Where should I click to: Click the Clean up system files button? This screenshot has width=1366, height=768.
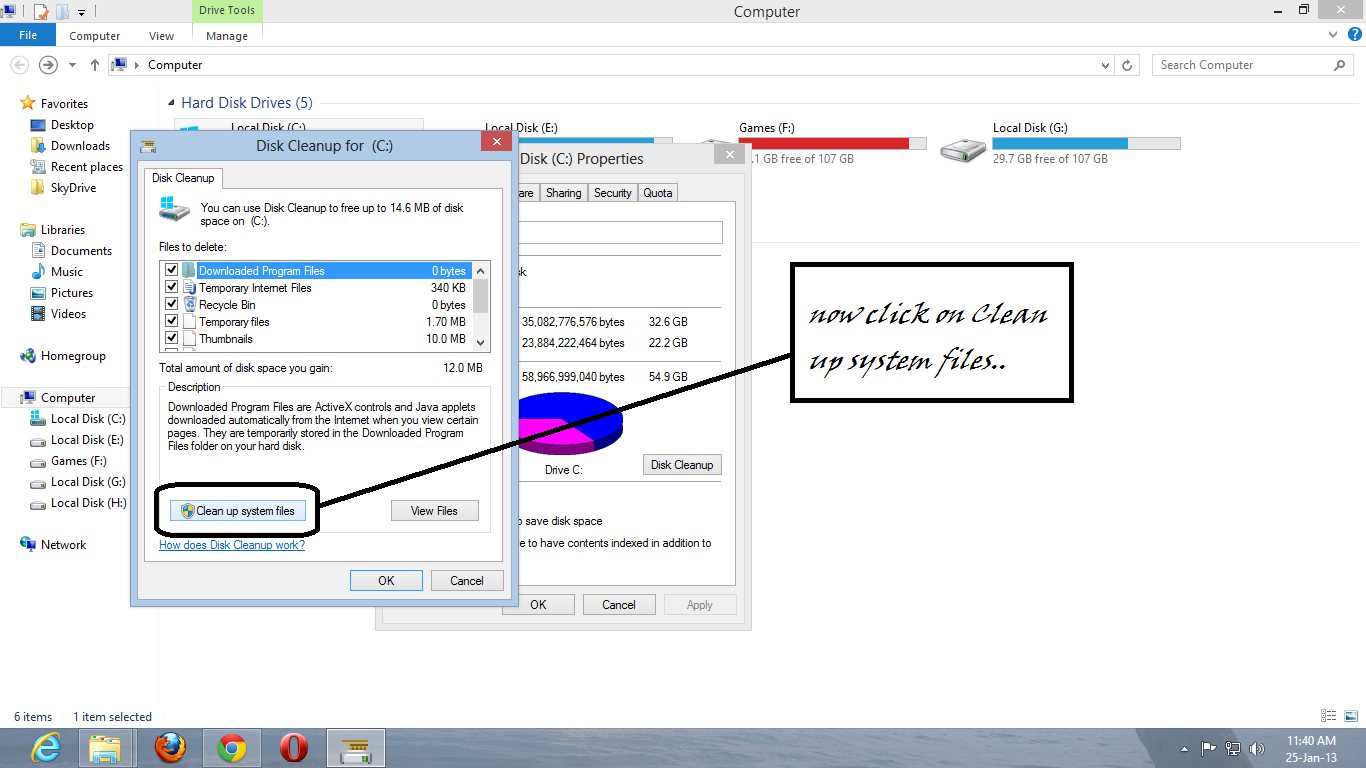tap(237, 510)
